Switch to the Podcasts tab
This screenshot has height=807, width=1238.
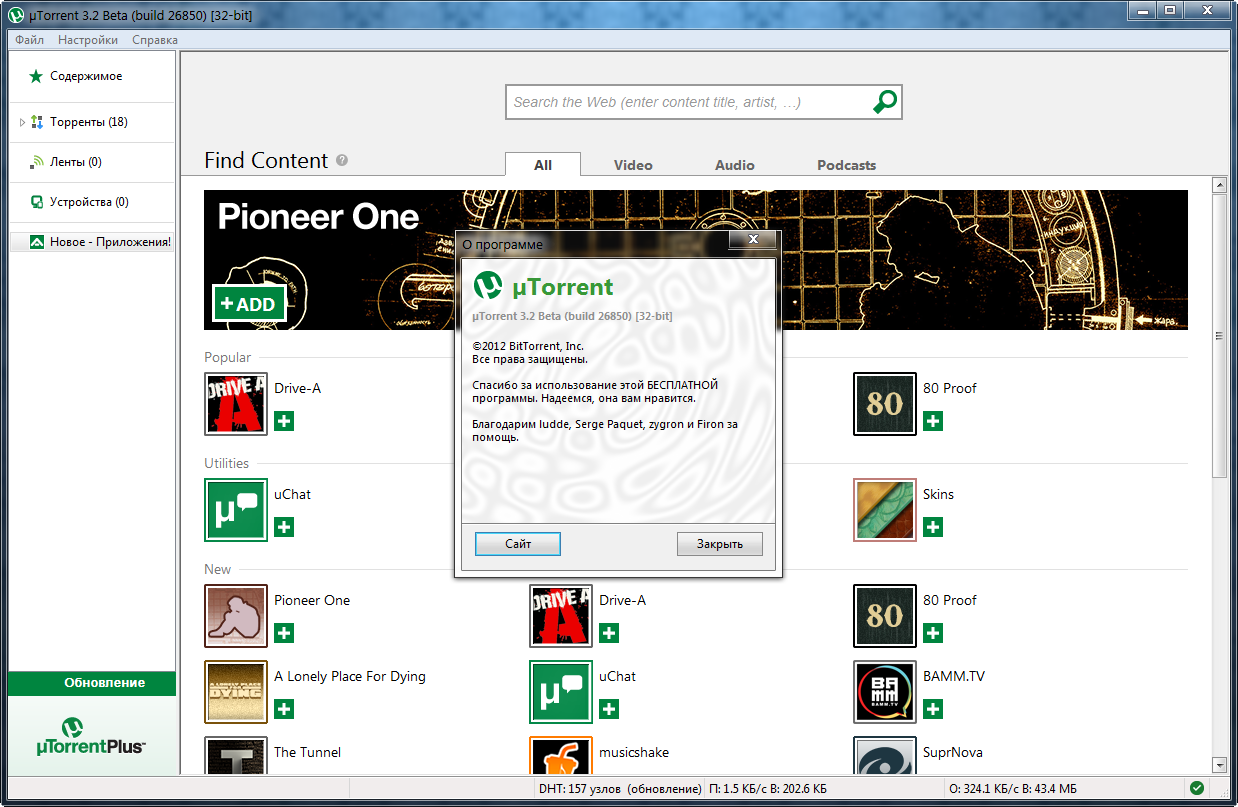tap(846, 165)
